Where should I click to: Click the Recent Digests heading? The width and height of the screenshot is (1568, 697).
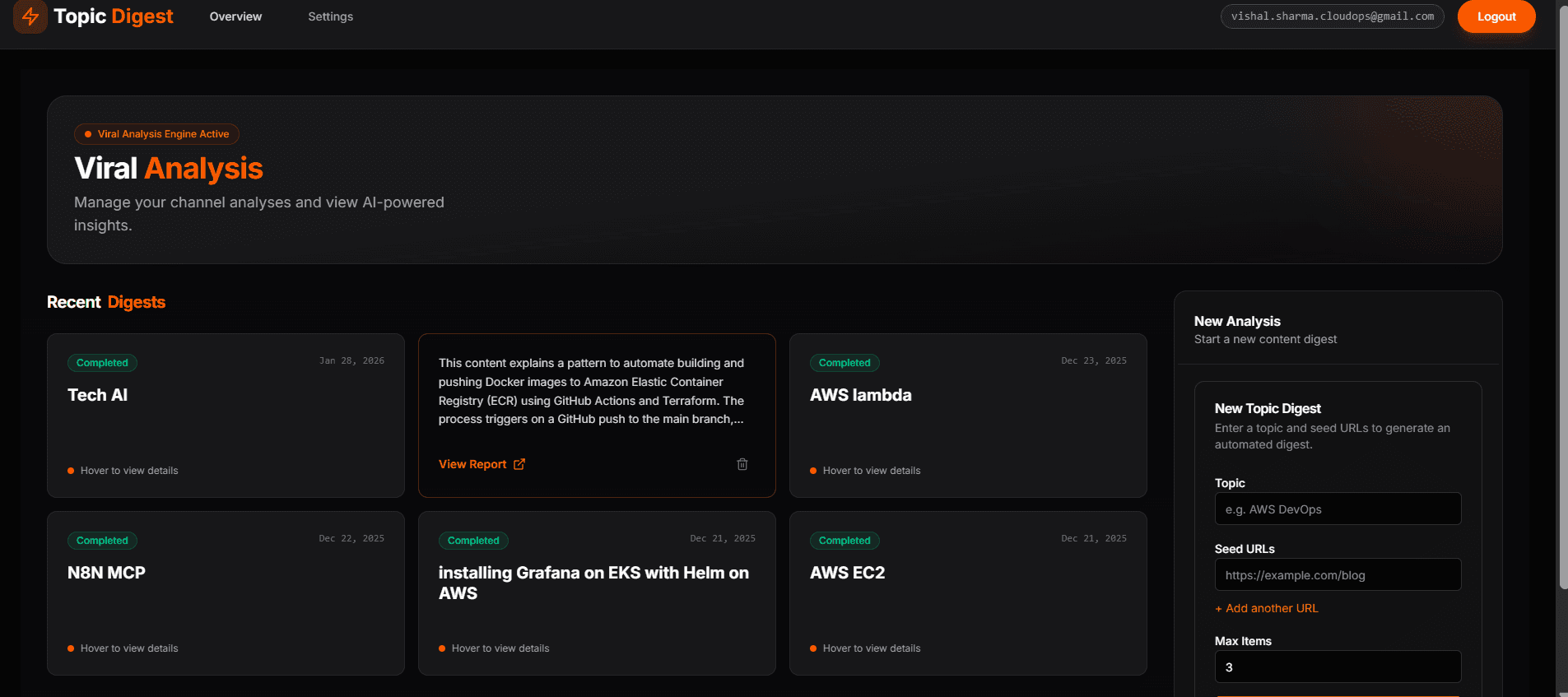point(106,302)
